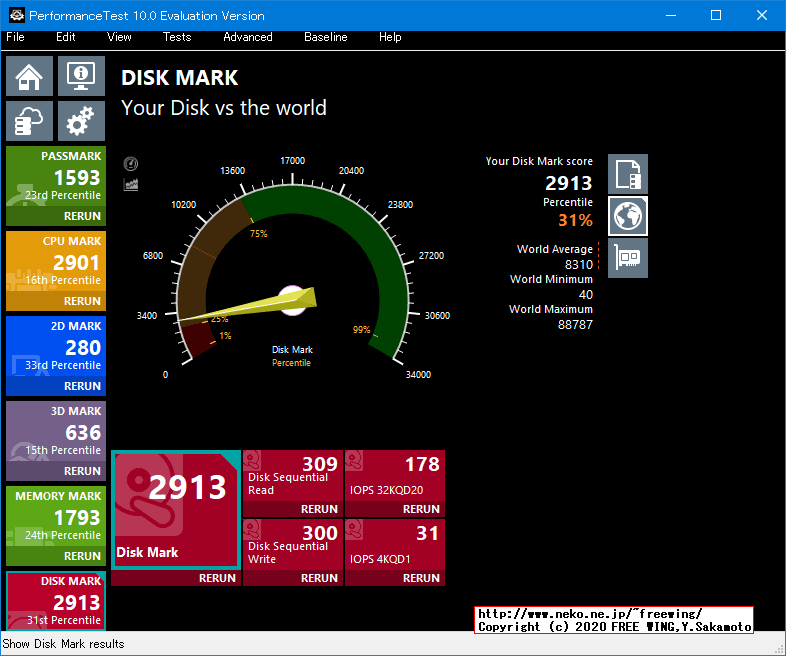Screen dimensions: 786x656
Task: Open the Help menu
Action: pyautogui.click(x=390, y=37)
